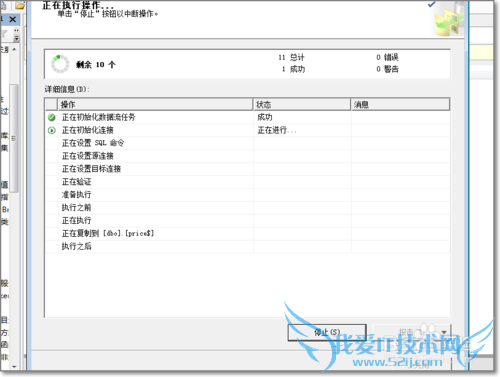Click in-progress icon beside 正在初始化连接
Screen dimensions: 500x377
[52, 130]
